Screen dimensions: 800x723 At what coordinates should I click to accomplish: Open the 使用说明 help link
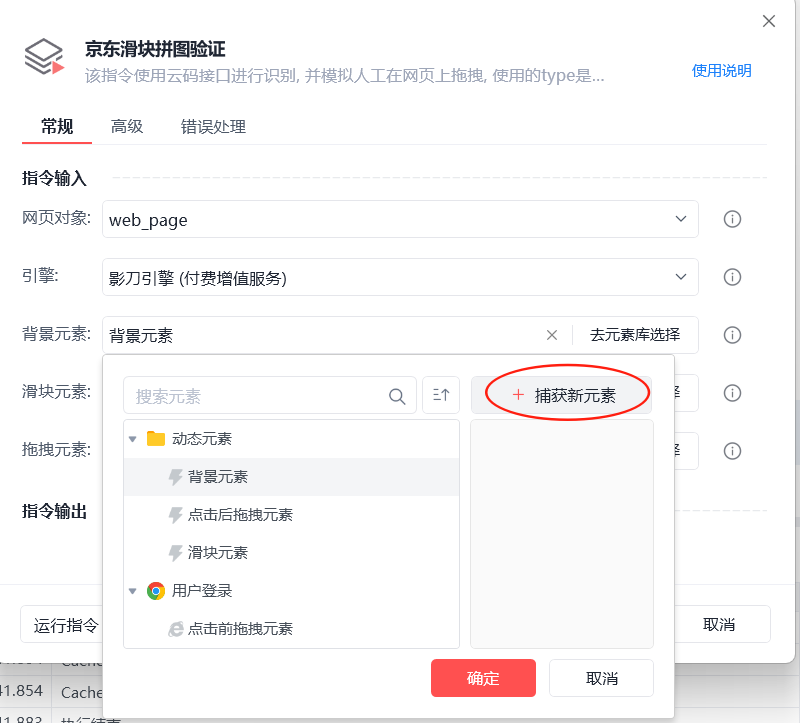click(x=721, y=71)
